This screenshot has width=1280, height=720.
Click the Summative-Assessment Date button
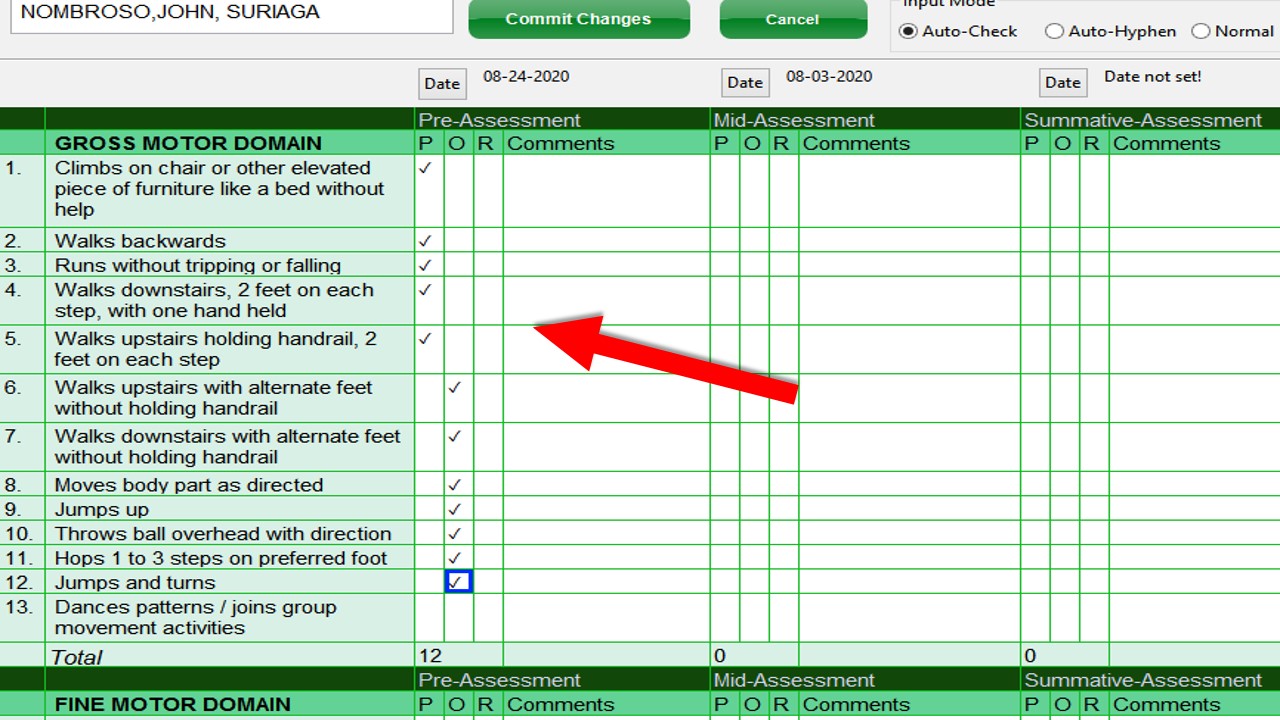click(1063, 83)
